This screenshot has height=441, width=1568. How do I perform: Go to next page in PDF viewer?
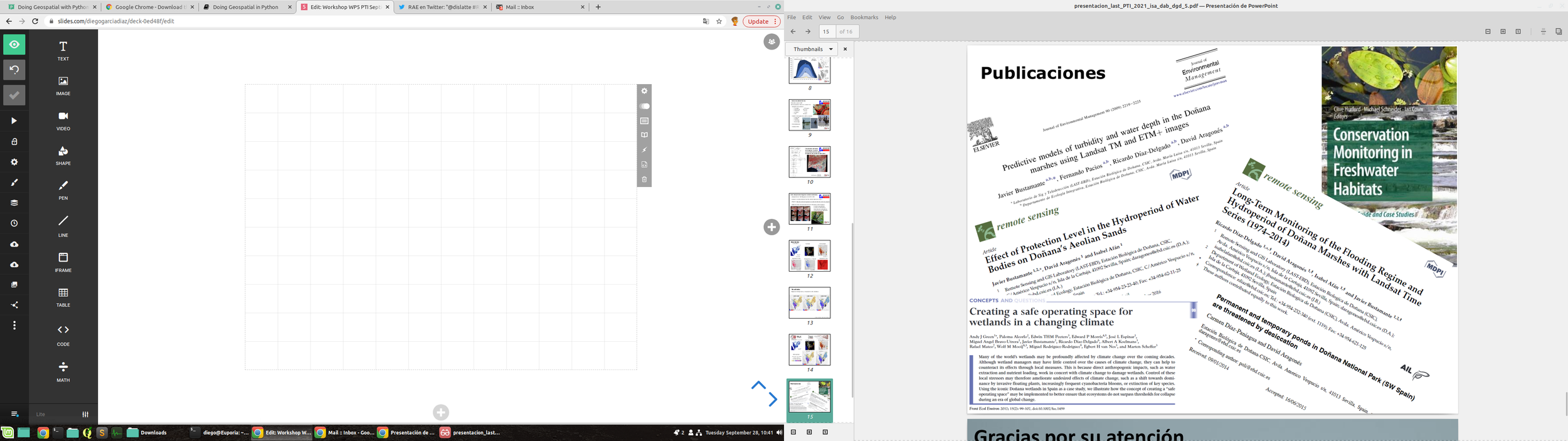[808, 31]
